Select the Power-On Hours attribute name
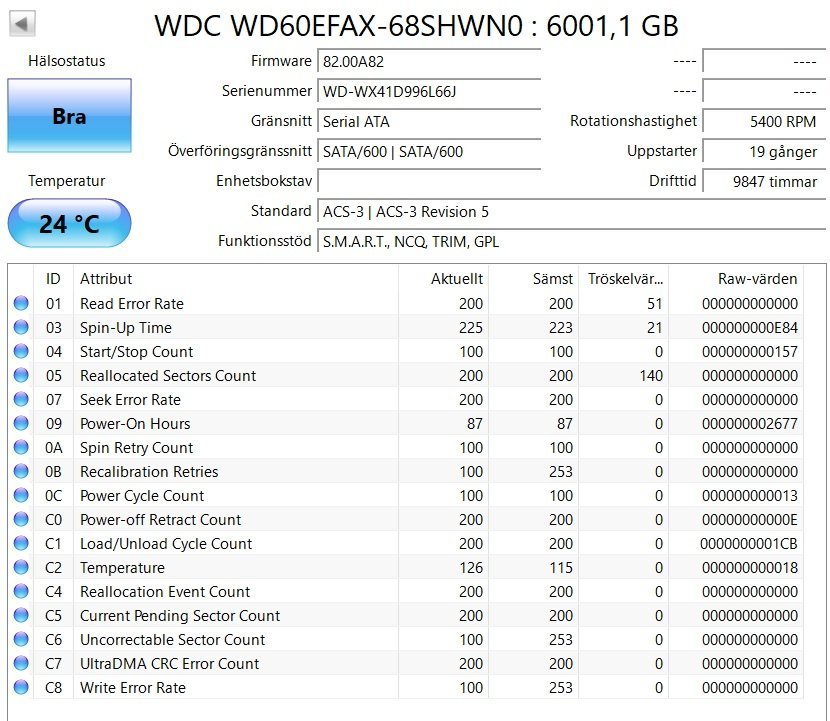The image size is (830, 721). coord(135,423)
